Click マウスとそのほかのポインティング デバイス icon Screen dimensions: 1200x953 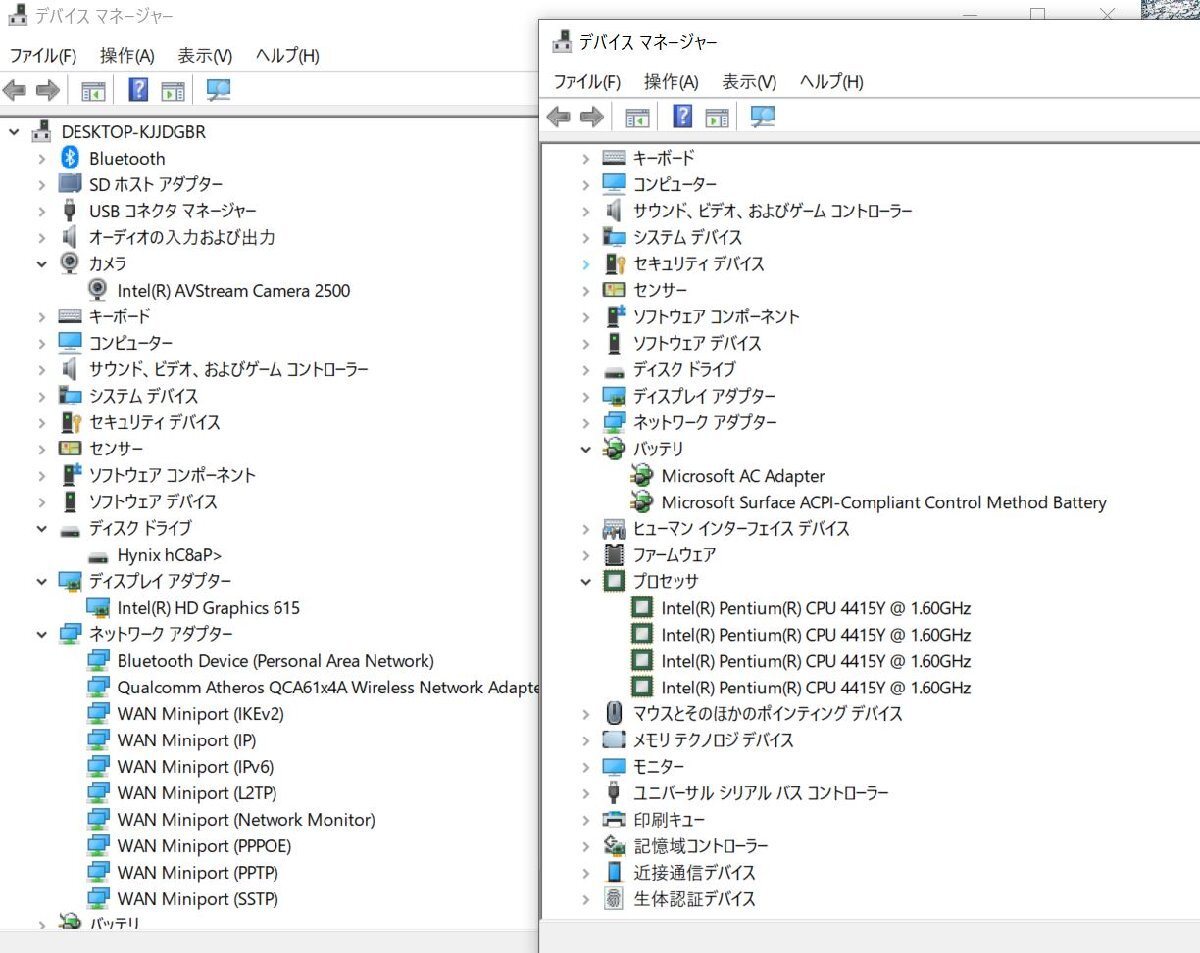614,713
